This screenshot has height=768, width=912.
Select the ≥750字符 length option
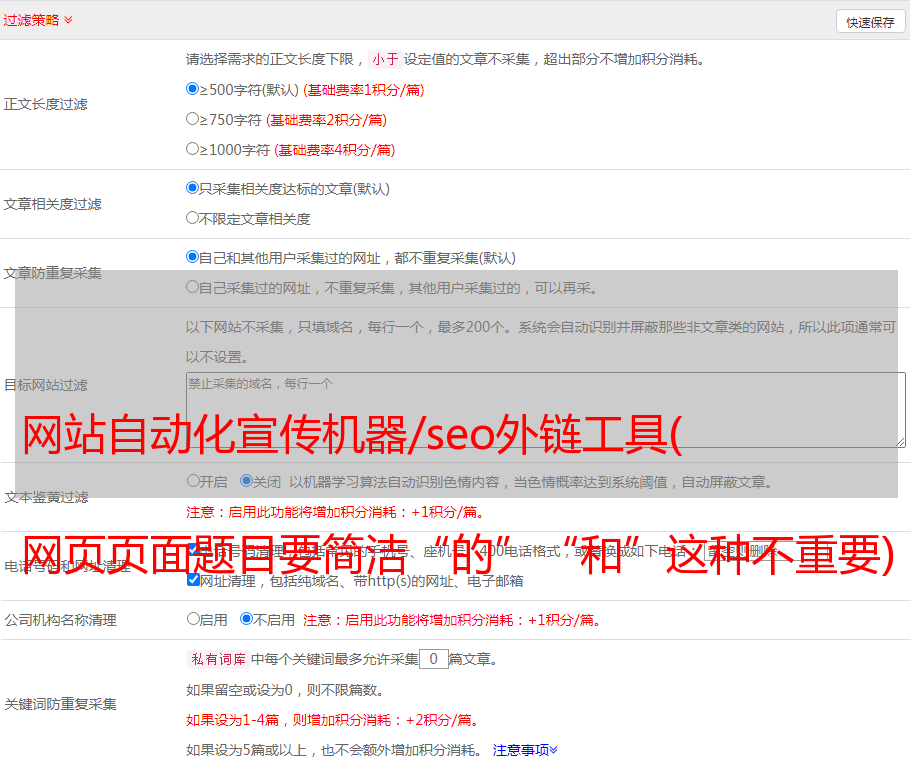point(193,119)
